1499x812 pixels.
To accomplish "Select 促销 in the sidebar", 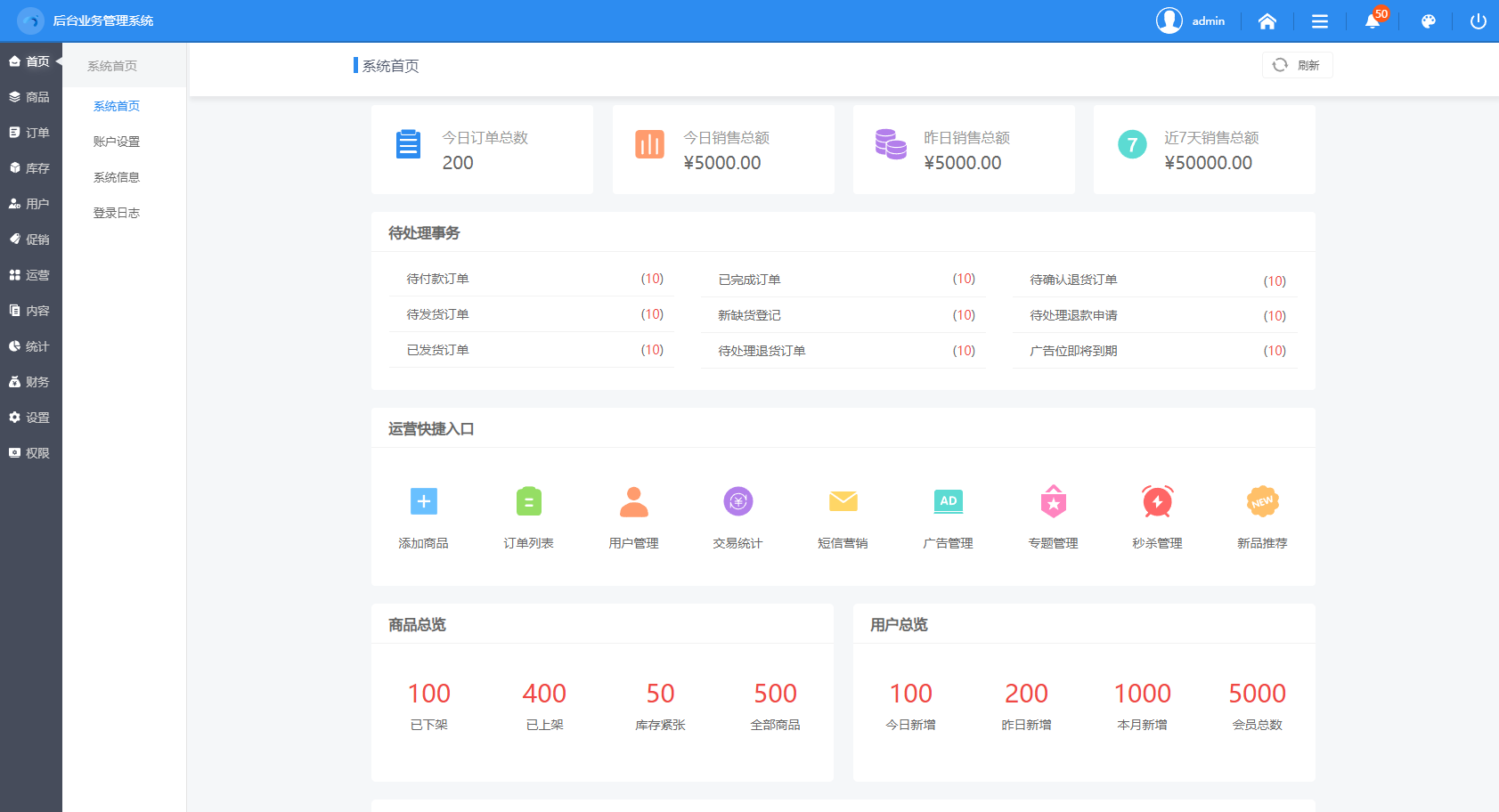I will (x=30, y=240).
